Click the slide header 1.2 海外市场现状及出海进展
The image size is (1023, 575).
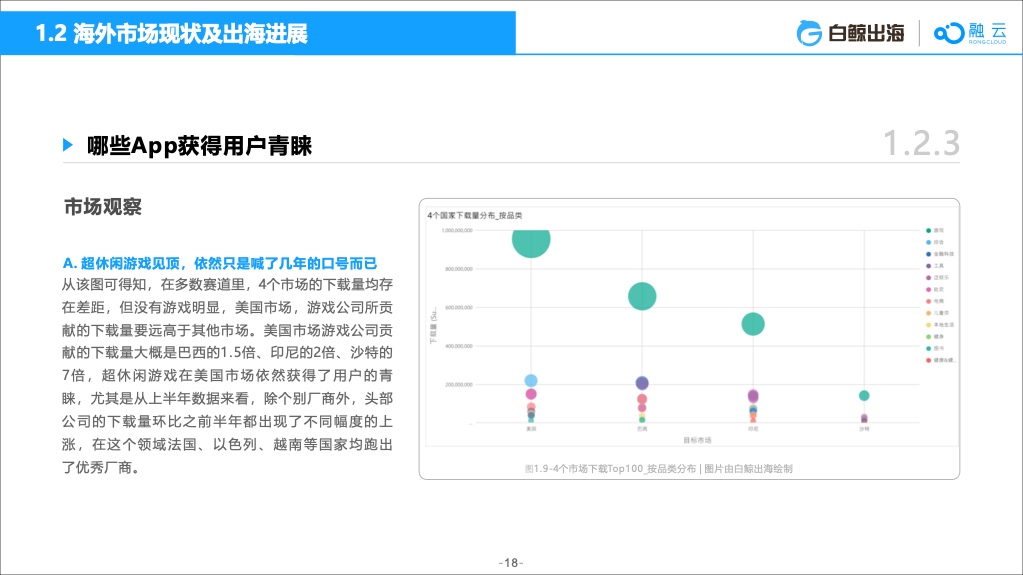[171, 33]
